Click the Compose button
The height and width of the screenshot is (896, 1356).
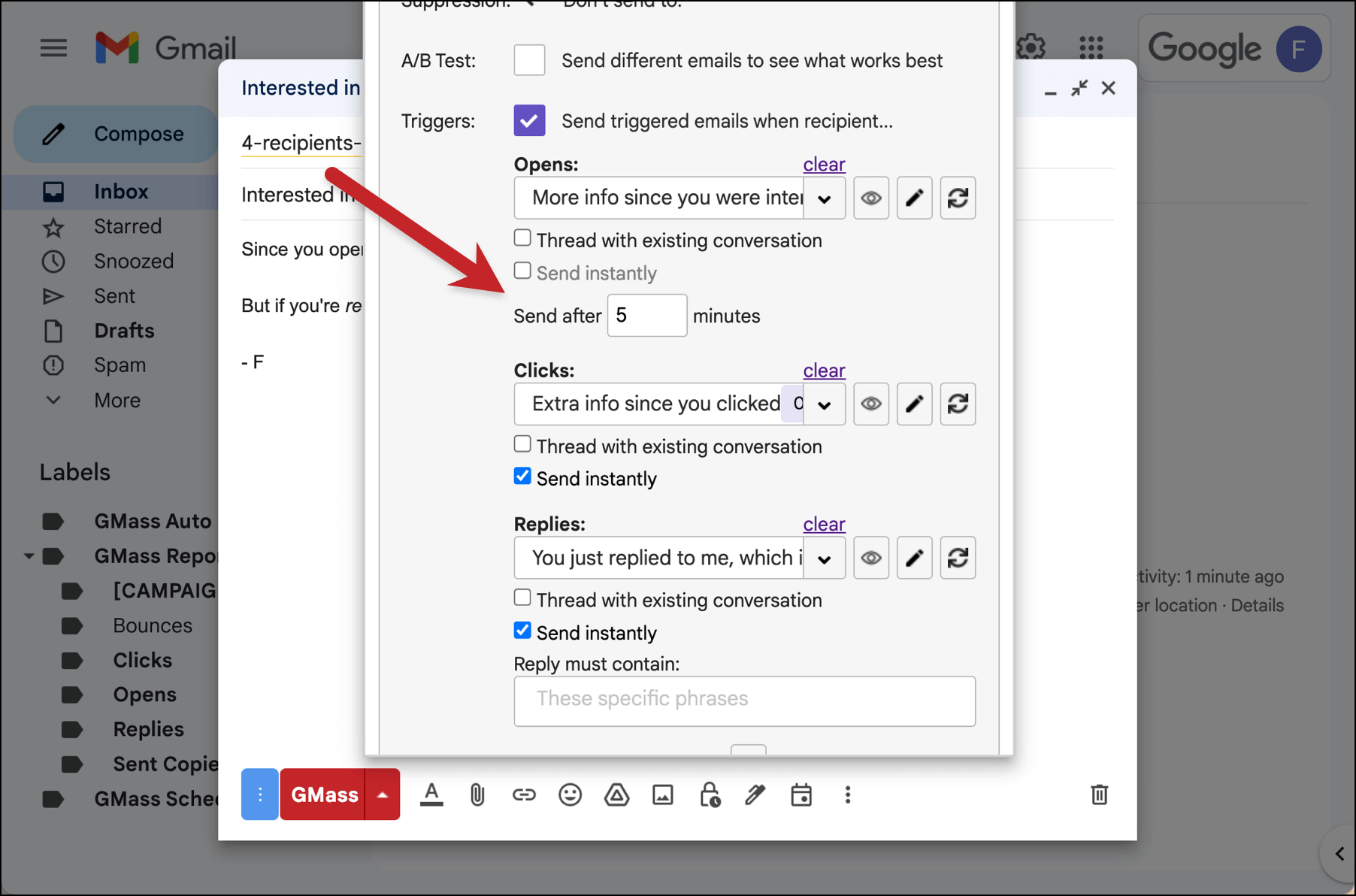coord(117,134)
